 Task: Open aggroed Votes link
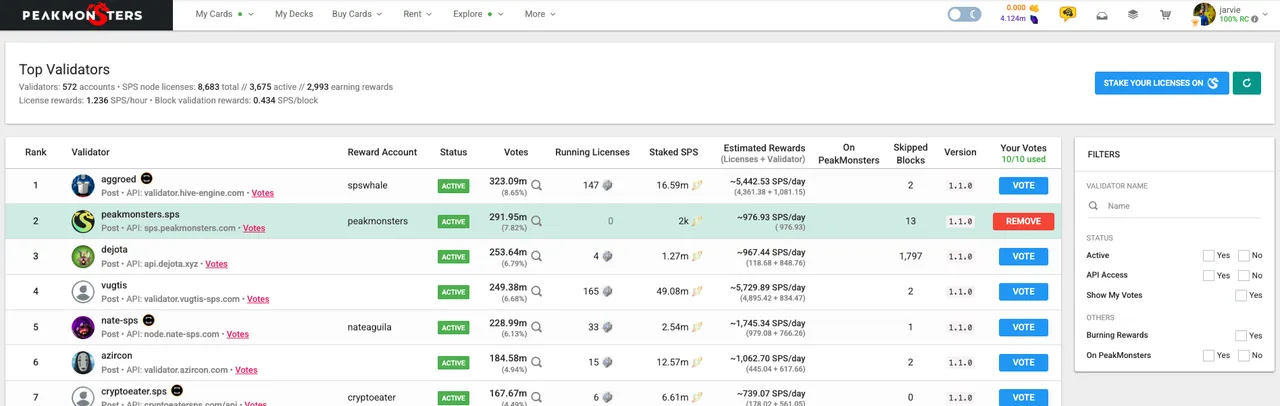[263, 192]
